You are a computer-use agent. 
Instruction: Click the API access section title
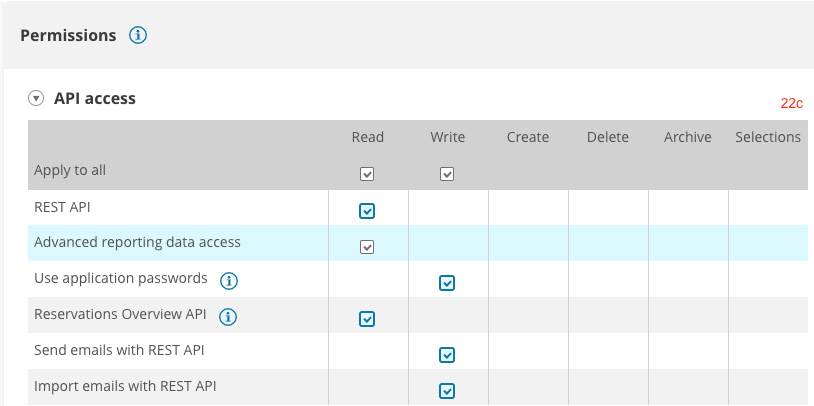(94, 99)
